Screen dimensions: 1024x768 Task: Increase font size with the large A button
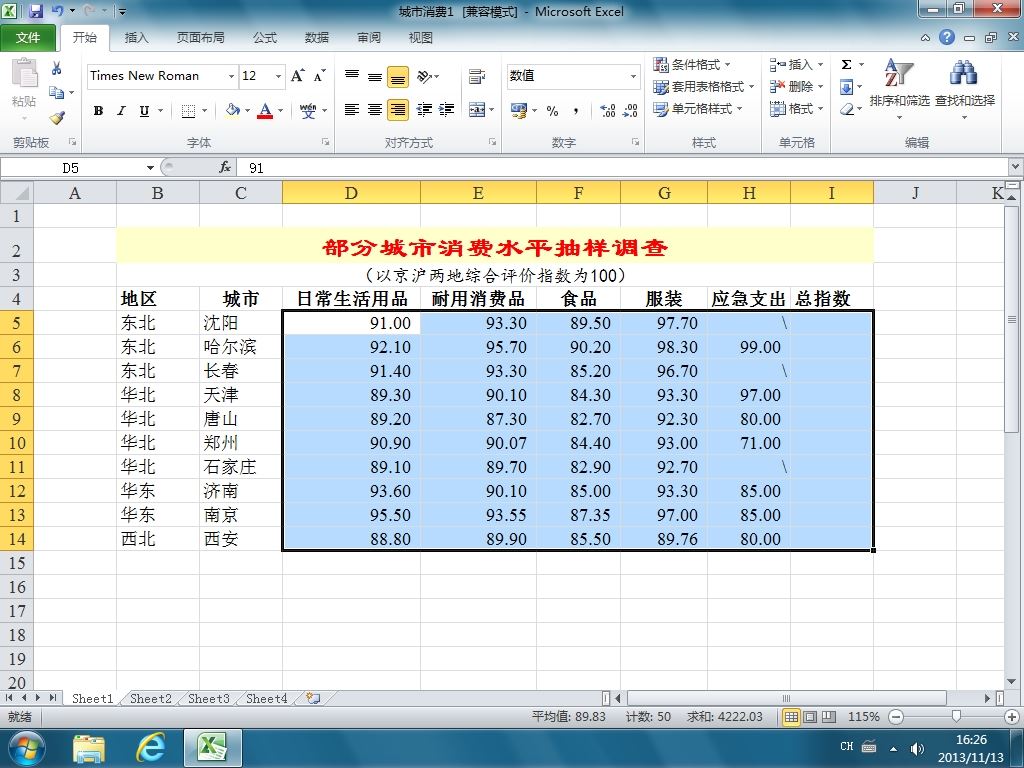[297, 76]
